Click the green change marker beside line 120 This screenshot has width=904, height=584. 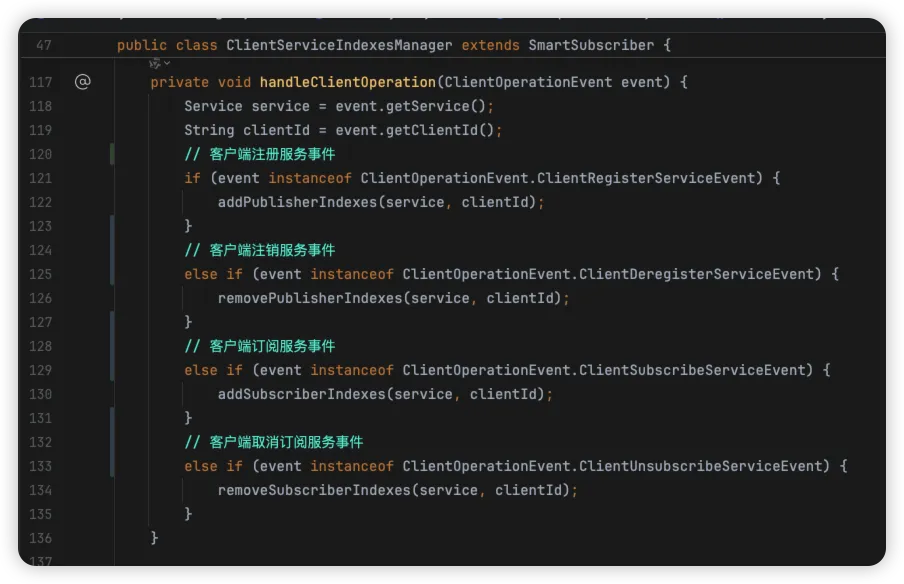pyautogui.click(x=112, y=154)
